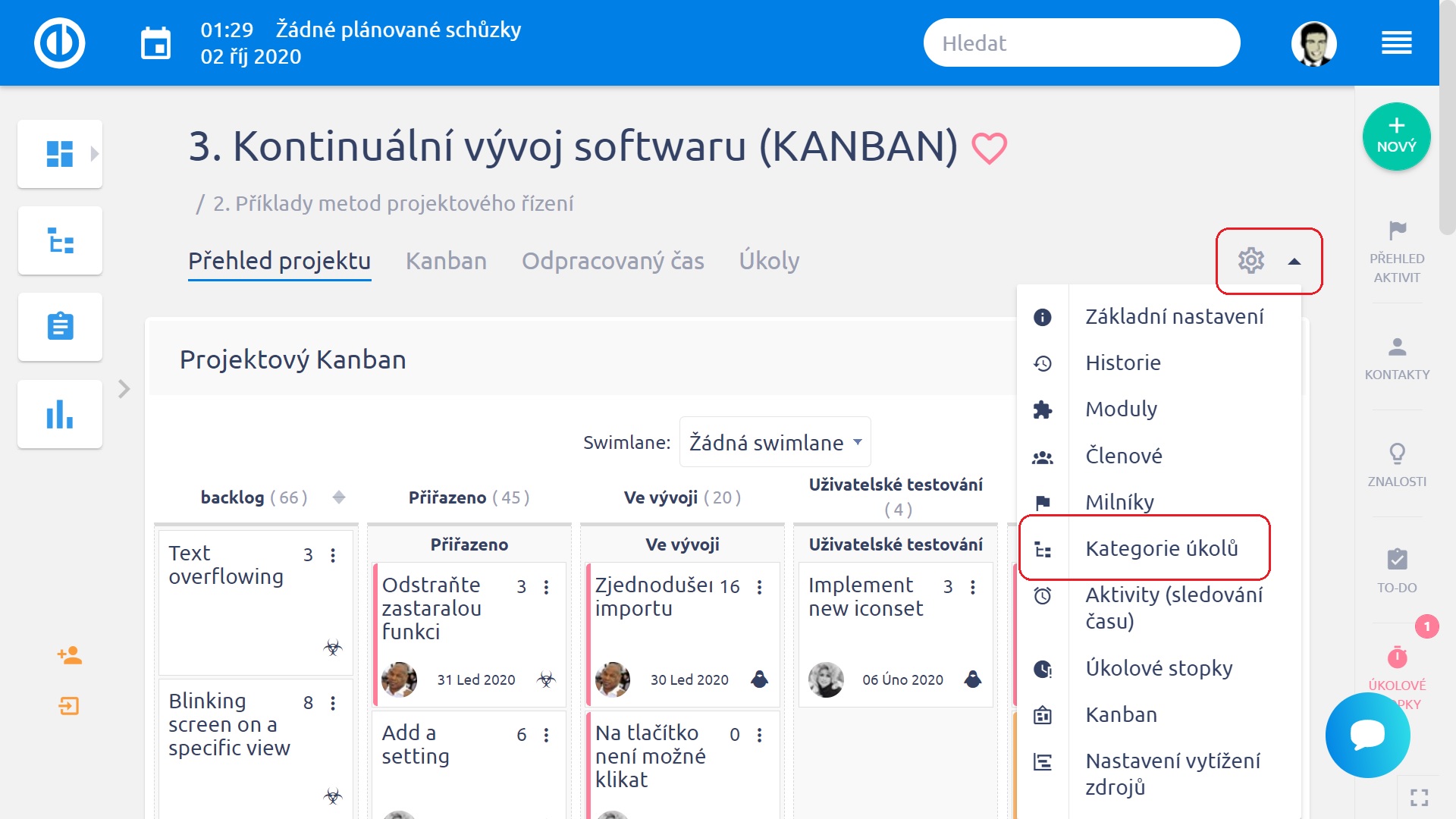Open Úkolové stopky menu item
1456x819 pixels.
(1159, 668)
